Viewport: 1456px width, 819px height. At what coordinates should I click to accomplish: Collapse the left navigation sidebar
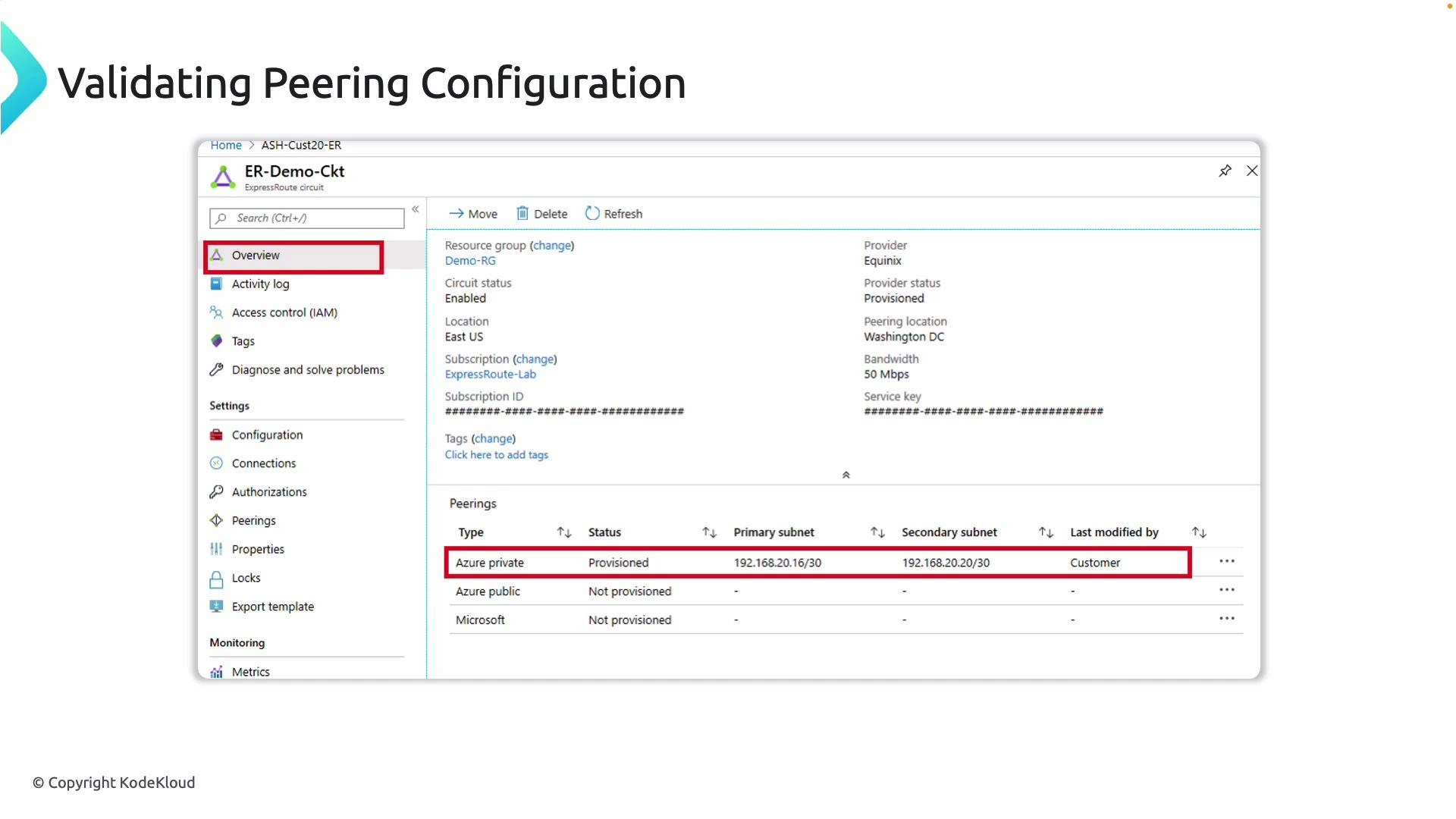coord(416,209)
